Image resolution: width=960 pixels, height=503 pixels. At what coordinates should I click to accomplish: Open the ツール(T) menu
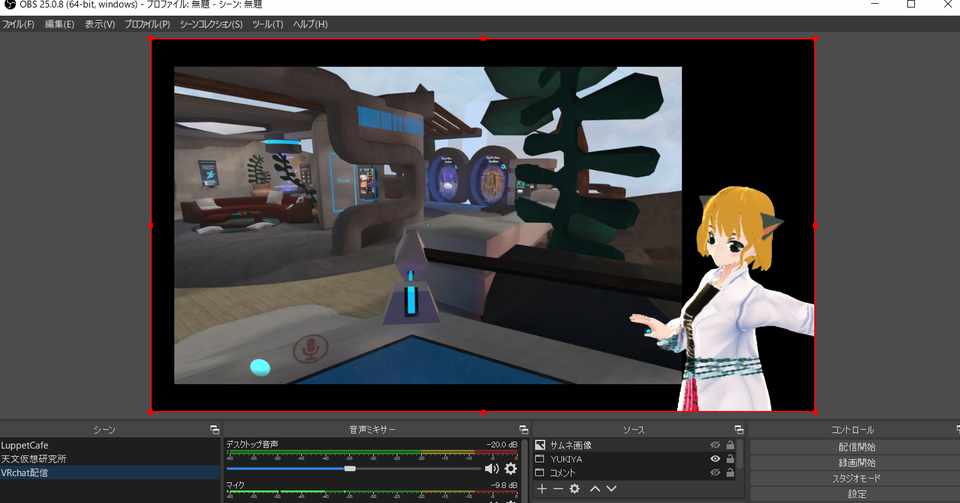[x=268, y=24]
